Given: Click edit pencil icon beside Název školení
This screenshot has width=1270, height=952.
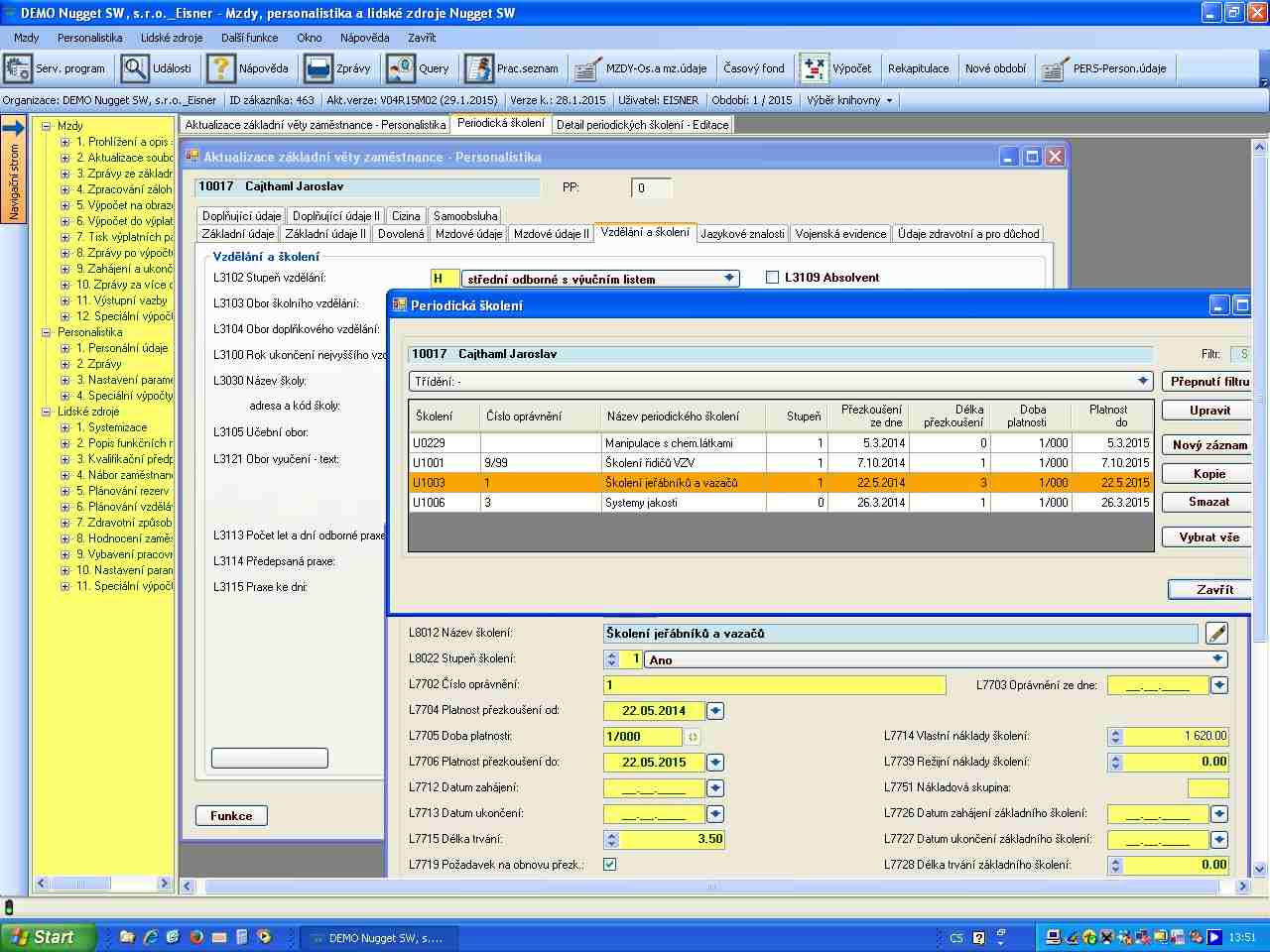Looking at the screenshot, I should pyautogui.click(x=1216, y=633).
